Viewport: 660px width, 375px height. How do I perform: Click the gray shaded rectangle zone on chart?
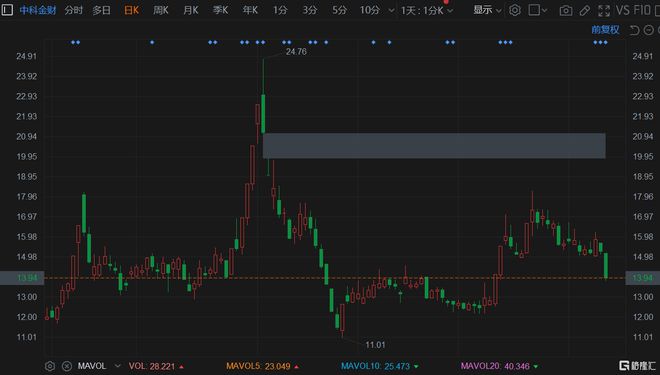tap(434, 146)
